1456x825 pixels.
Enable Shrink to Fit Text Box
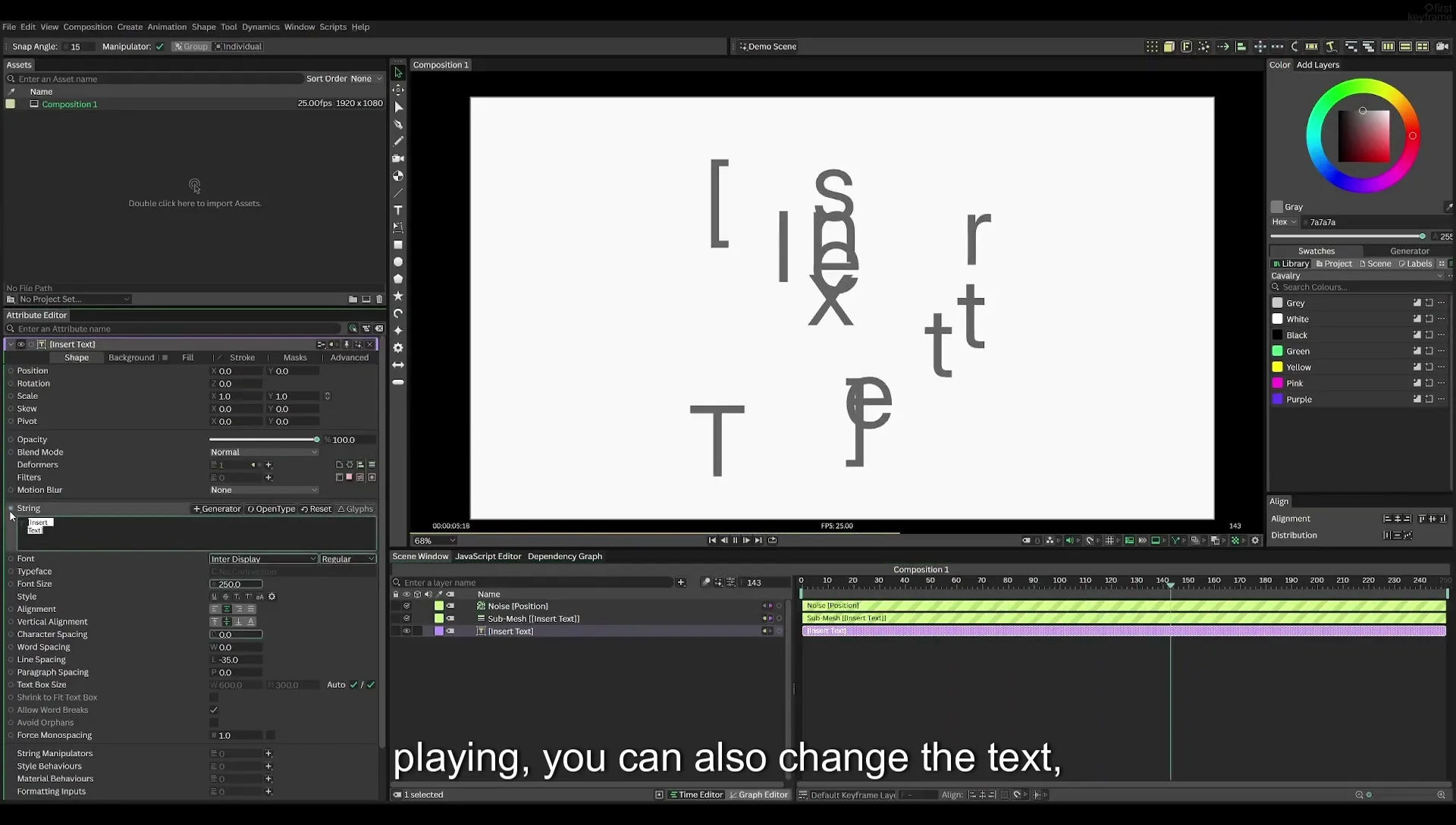214,698
